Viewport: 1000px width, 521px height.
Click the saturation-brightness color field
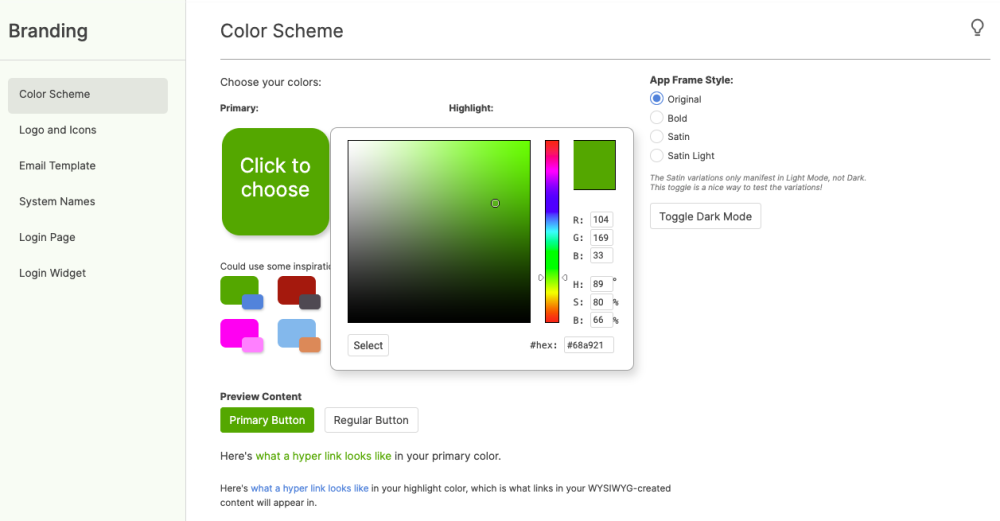pyautogui.click(x=439, y=231)
